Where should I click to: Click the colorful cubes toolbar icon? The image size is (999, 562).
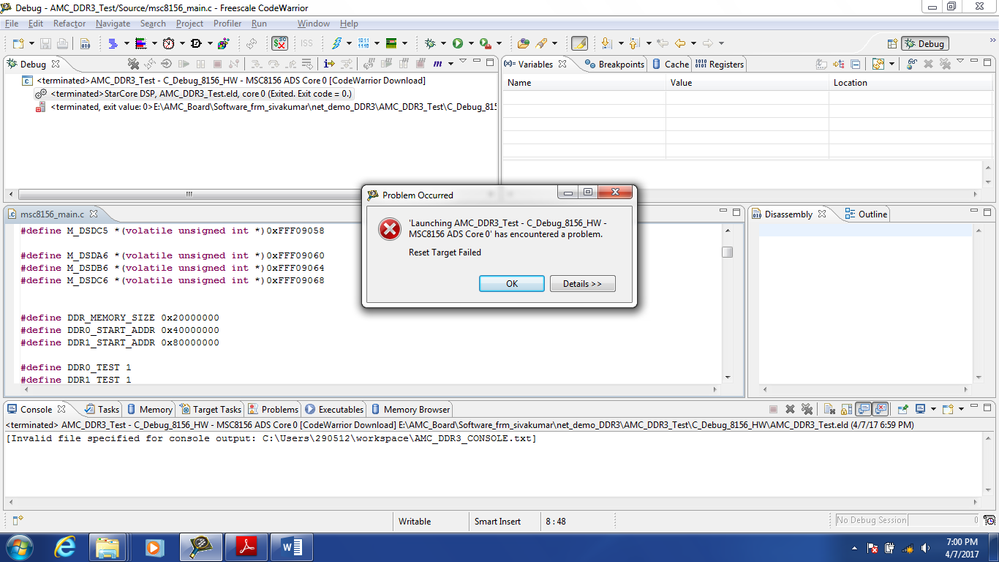[x=224, y=43]
